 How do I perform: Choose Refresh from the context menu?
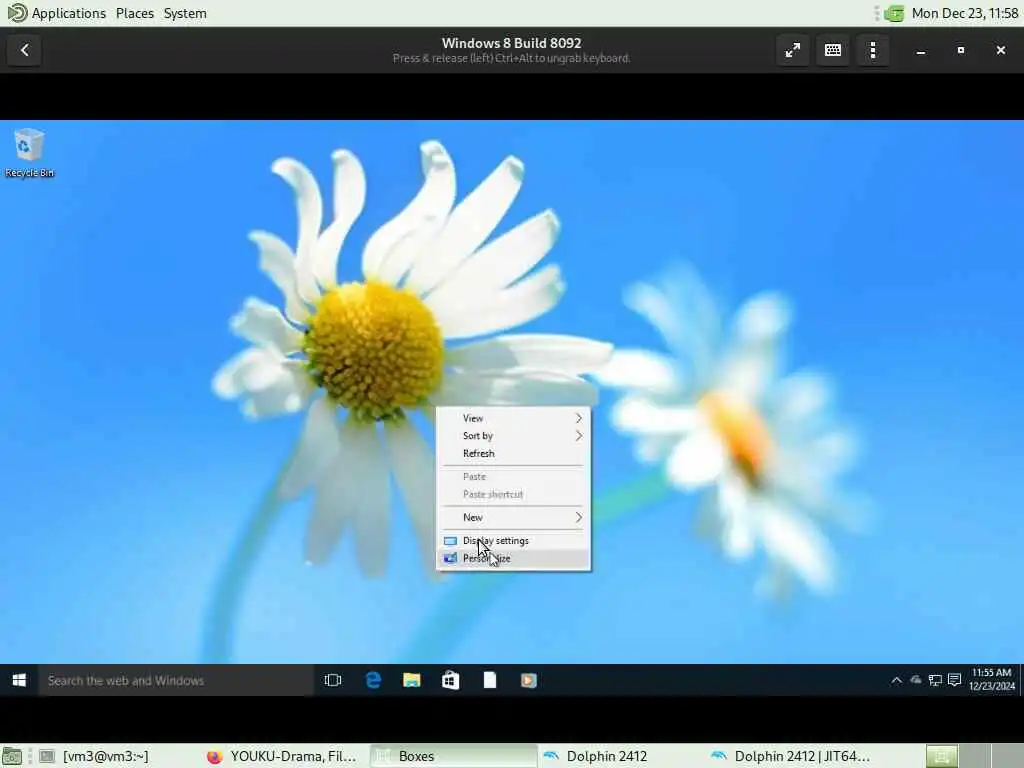pos(513,453)
